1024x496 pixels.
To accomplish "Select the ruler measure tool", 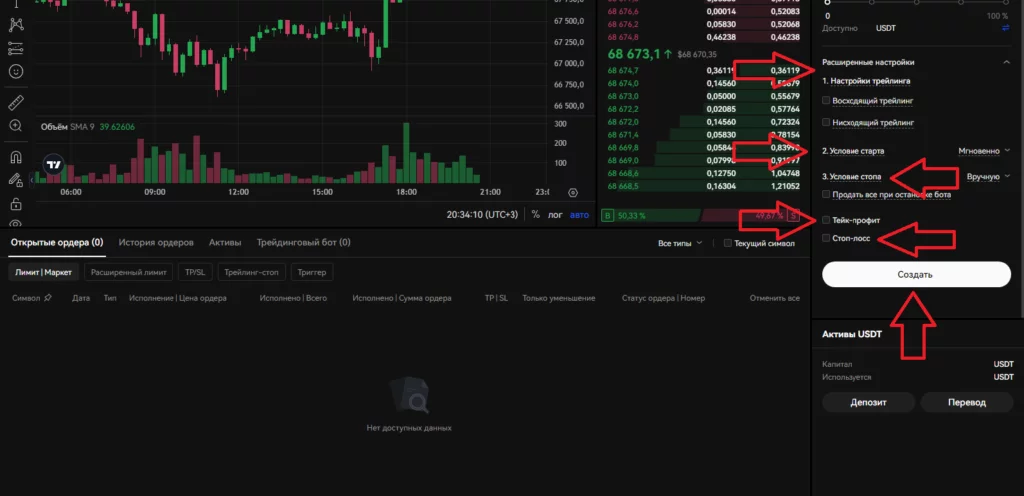I will click(x=16, y=102).
